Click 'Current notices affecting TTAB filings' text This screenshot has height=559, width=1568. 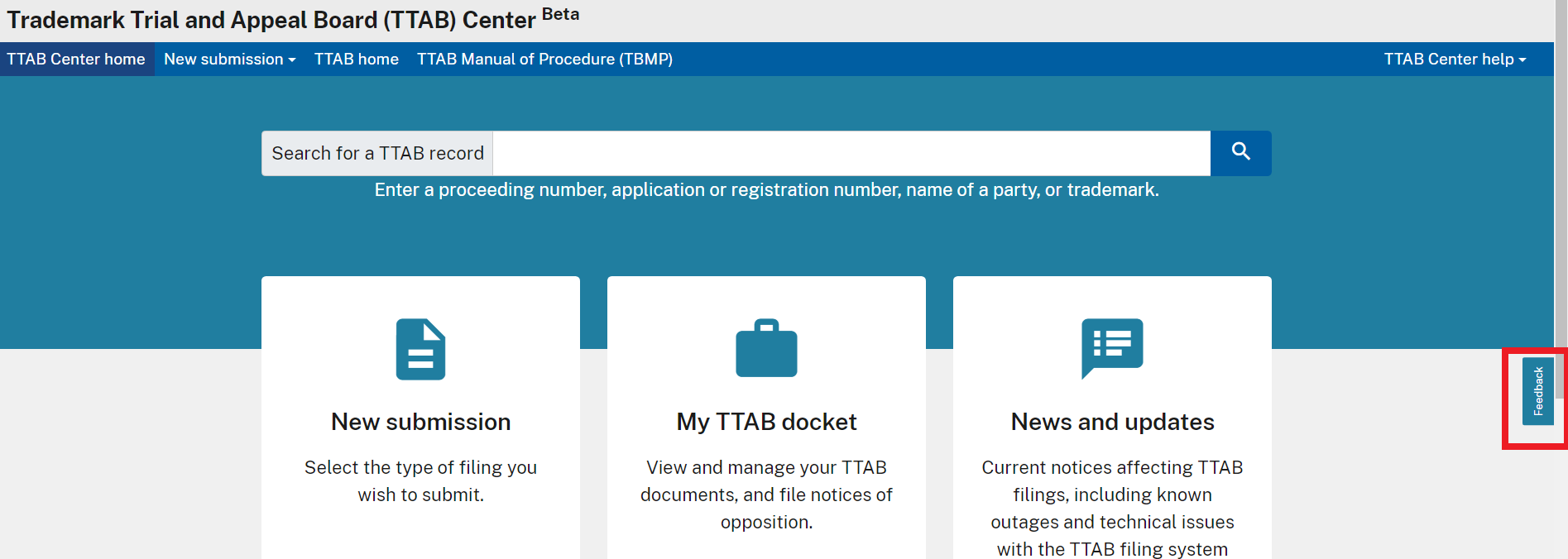click(1112, 508)
